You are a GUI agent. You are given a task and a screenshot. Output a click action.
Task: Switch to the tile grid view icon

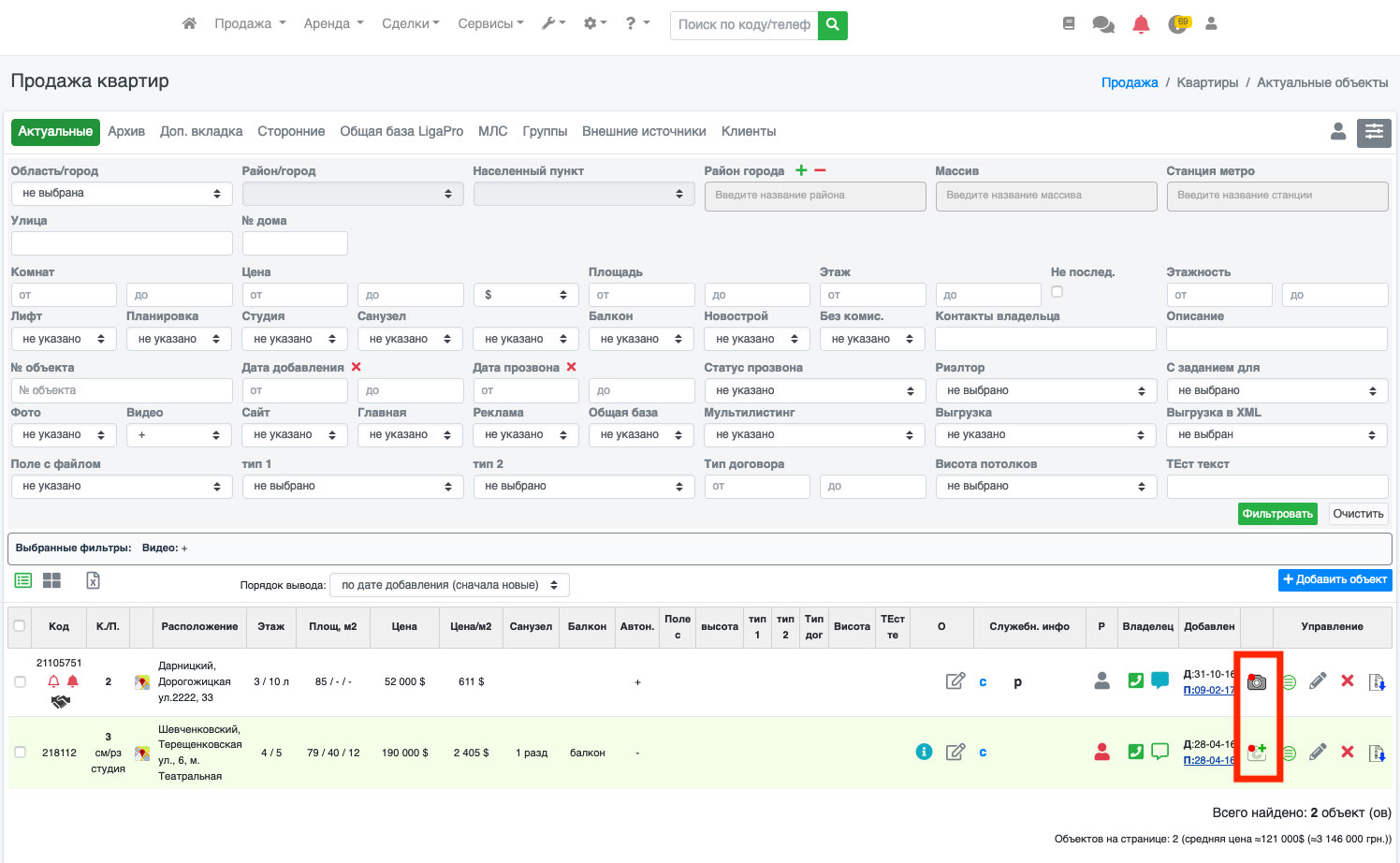(51, 580)
